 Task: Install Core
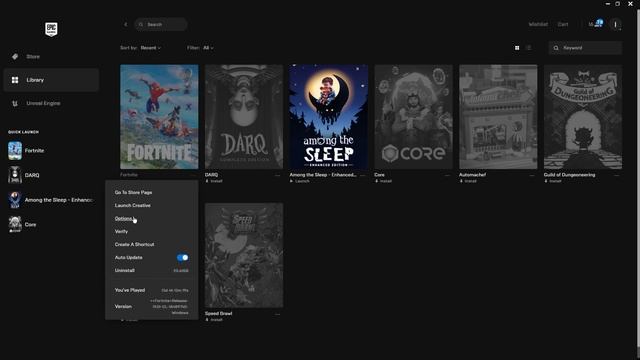383,181
